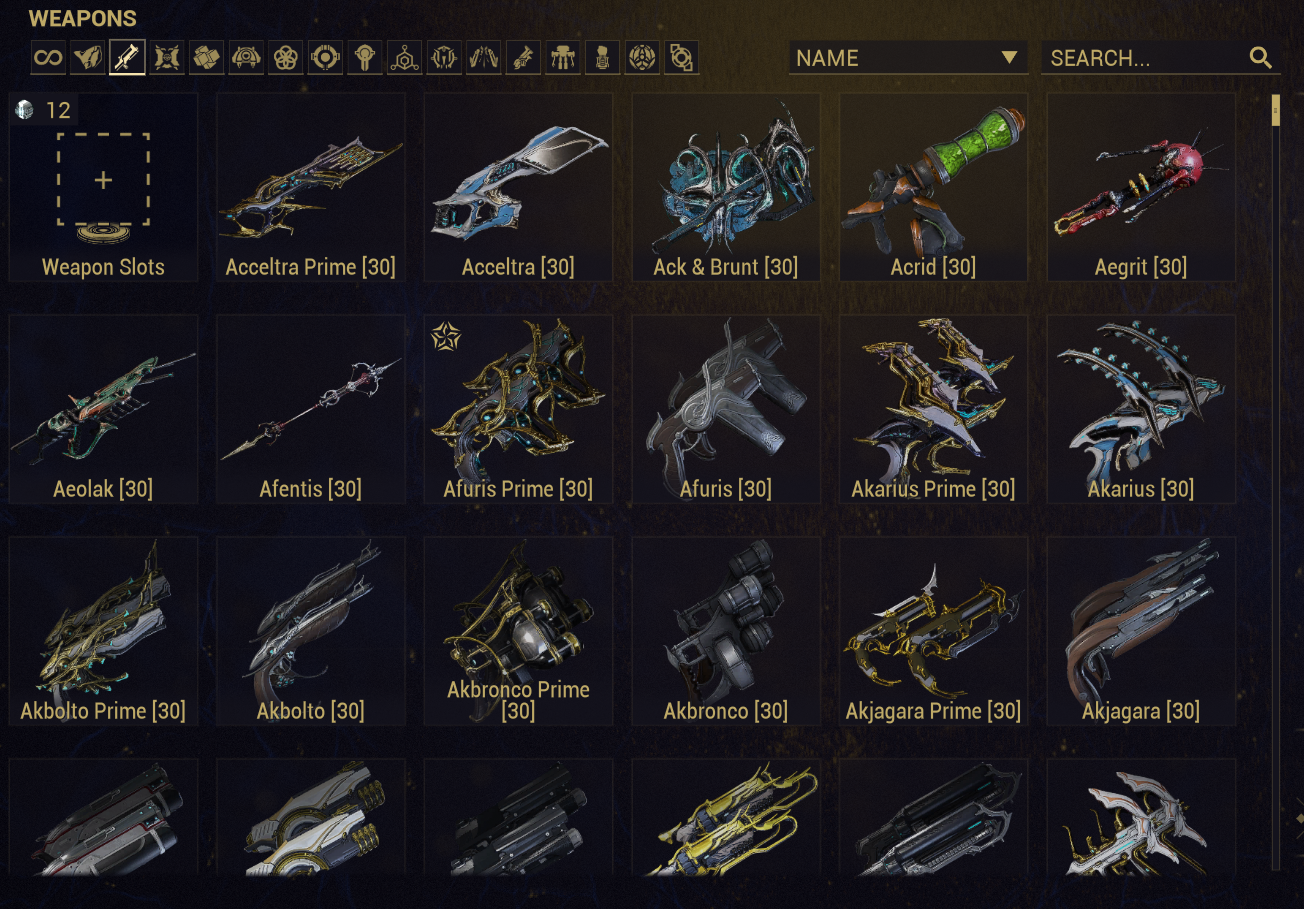Focus the SEARCH... text field

1160,58
